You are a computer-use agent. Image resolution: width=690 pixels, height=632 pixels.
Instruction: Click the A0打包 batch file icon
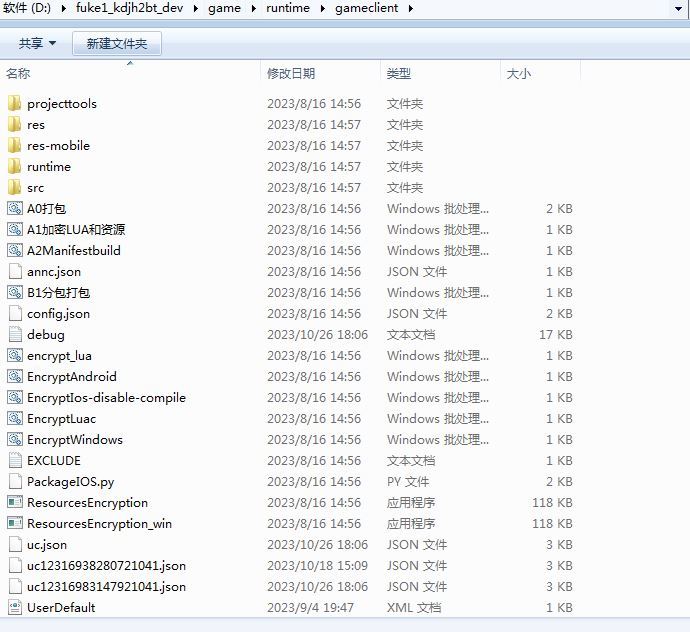(x=14, y=208)
